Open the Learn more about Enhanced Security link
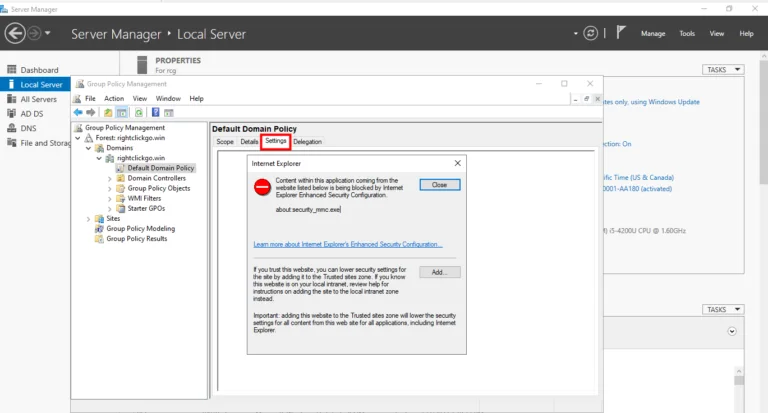 tap(348, 244)
